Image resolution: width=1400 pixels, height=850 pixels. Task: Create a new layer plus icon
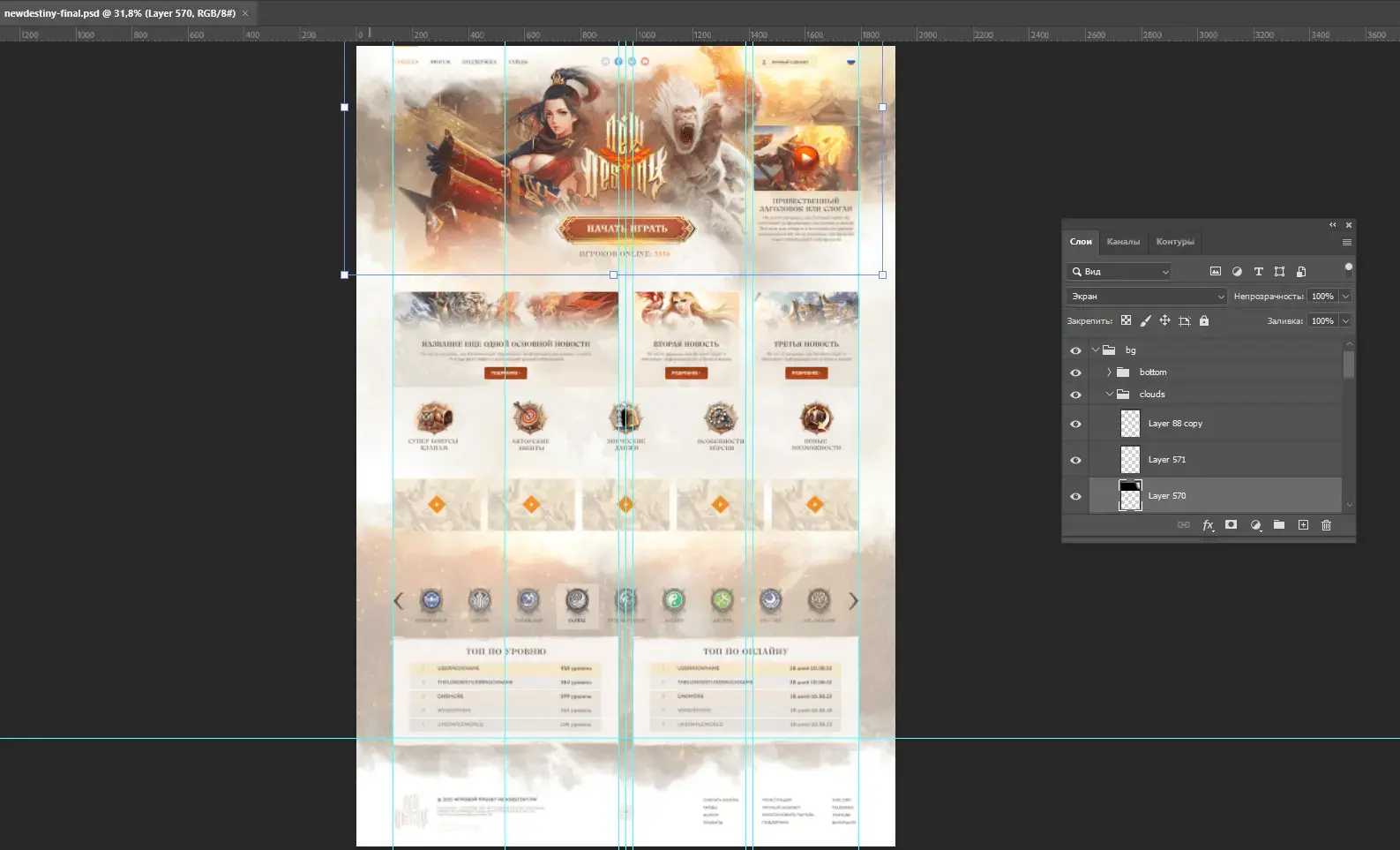pyautogui.click(x=1303, y=525)
